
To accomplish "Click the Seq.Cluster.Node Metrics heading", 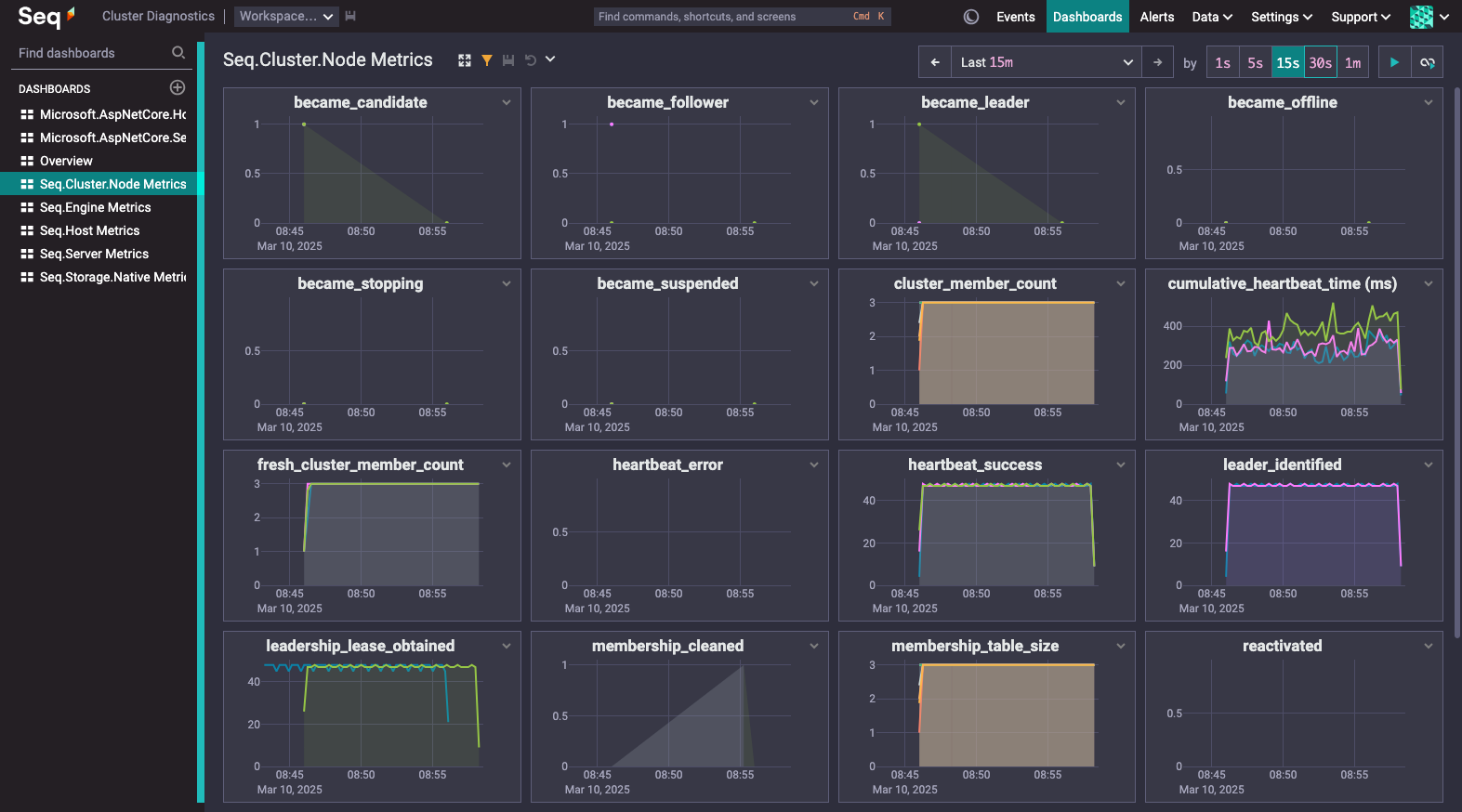I will pyautogui.click(x=328, y=59).
